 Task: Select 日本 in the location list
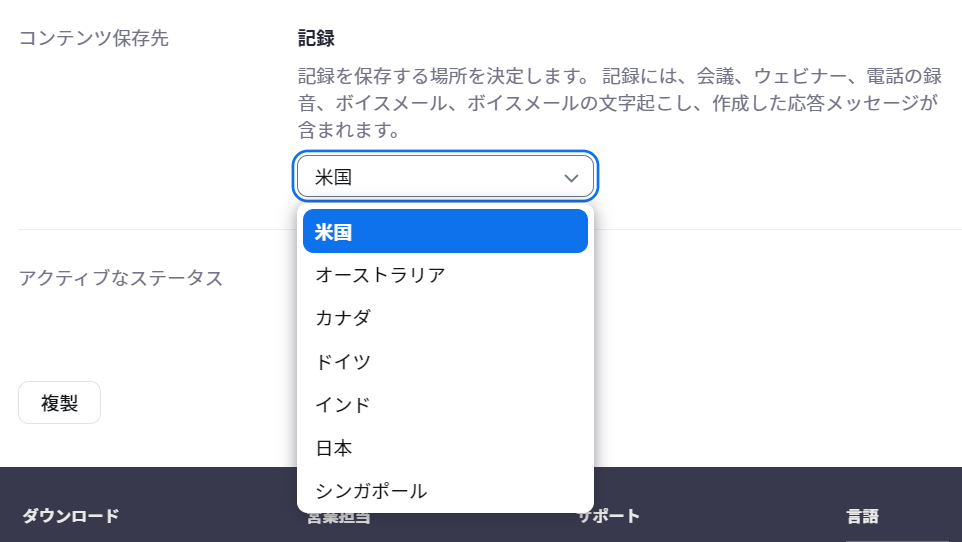(x=445, y=448)
